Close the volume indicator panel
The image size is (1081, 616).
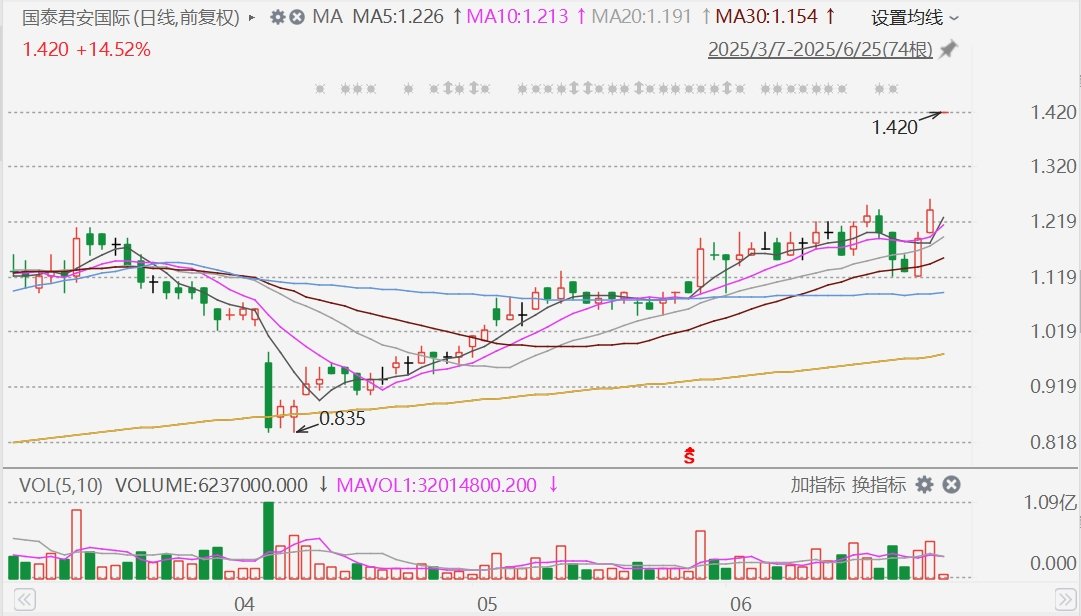952,485
